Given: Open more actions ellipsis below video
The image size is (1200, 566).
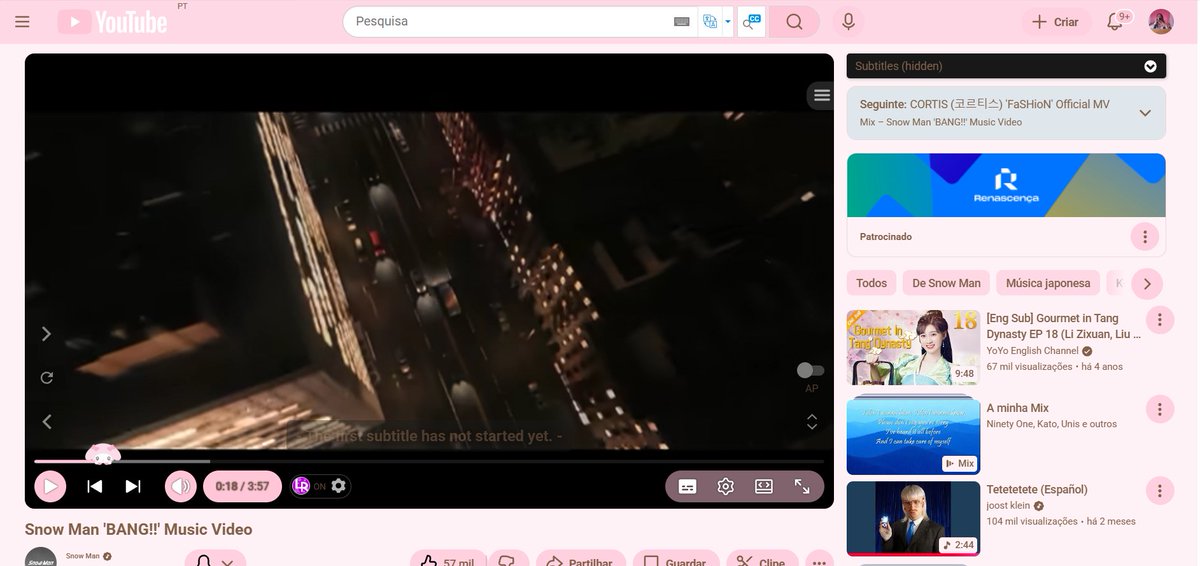Looking at the screenshot, I should click(x=819, y=560).
